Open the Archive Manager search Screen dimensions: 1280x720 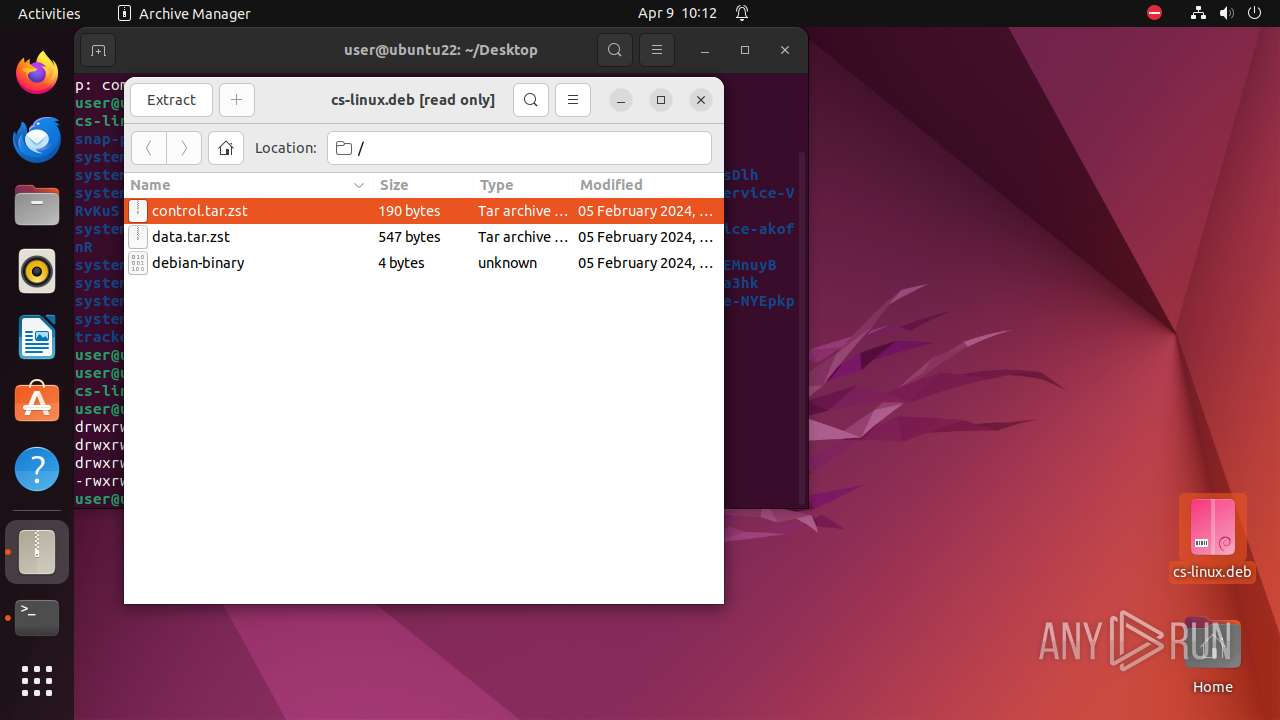pos(531,100)
